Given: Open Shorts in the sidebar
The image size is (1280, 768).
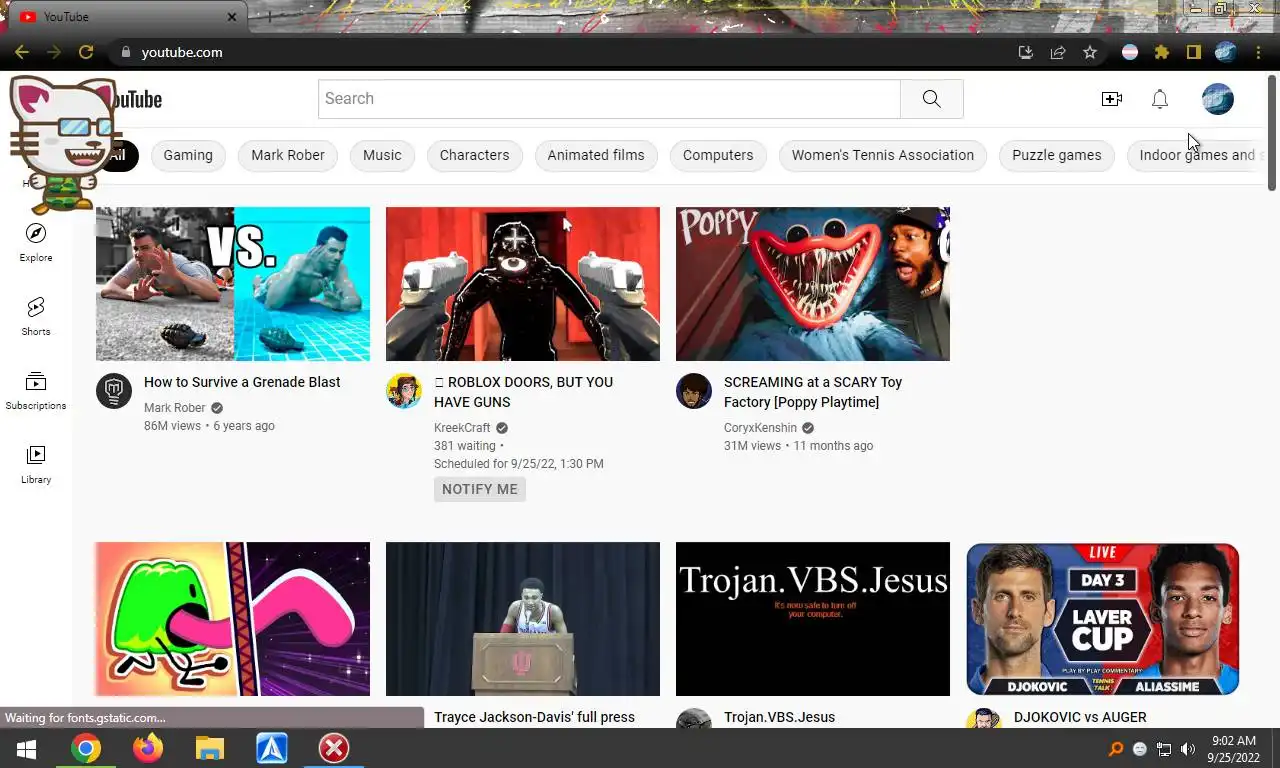Looking at the screenshot, I should pos(36,317).
